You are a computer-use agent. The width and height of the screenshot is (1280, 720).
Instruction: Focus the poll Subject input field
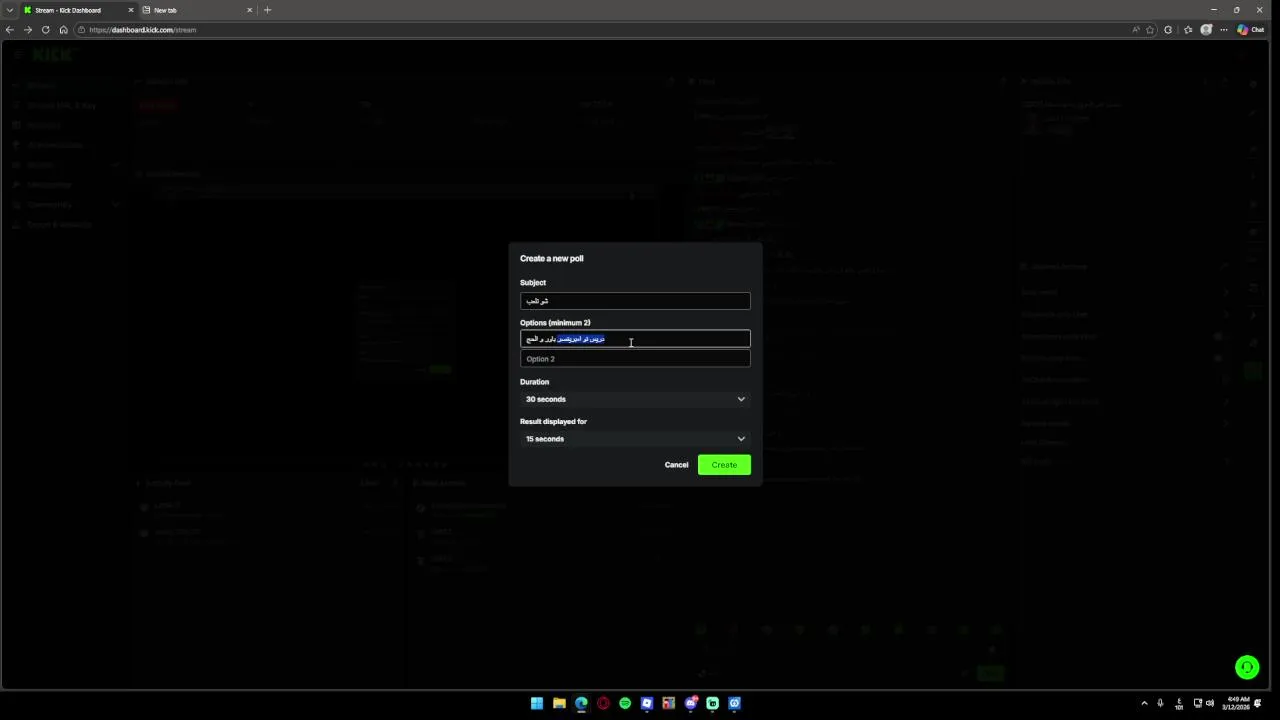[x=635, y=301]
